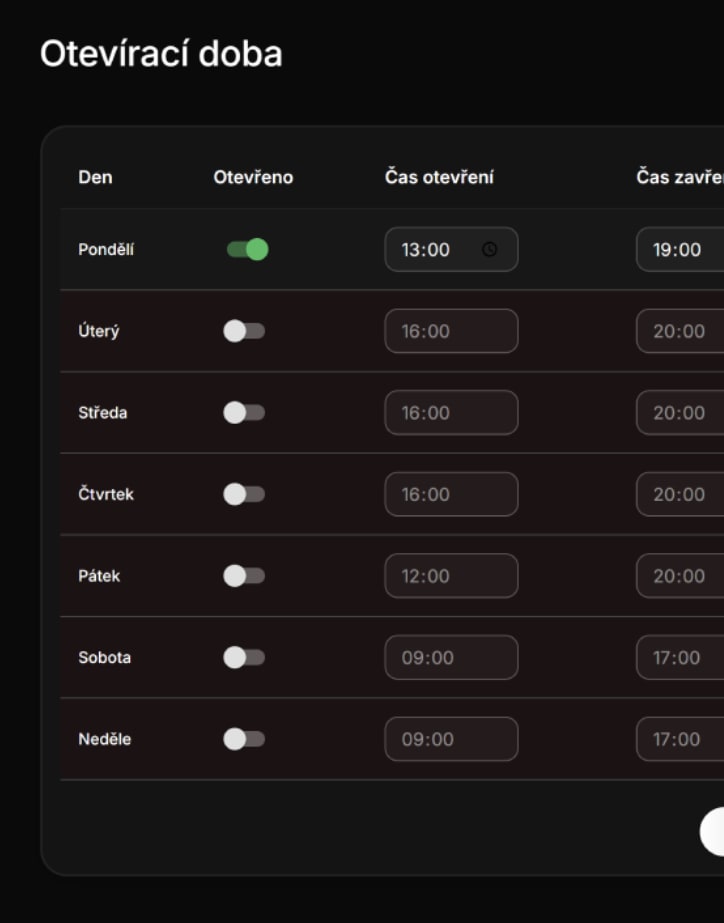The height and width of the screenshot is (923, 724).
Task: Focus the Středa opening time input
Action: point(451,412)
